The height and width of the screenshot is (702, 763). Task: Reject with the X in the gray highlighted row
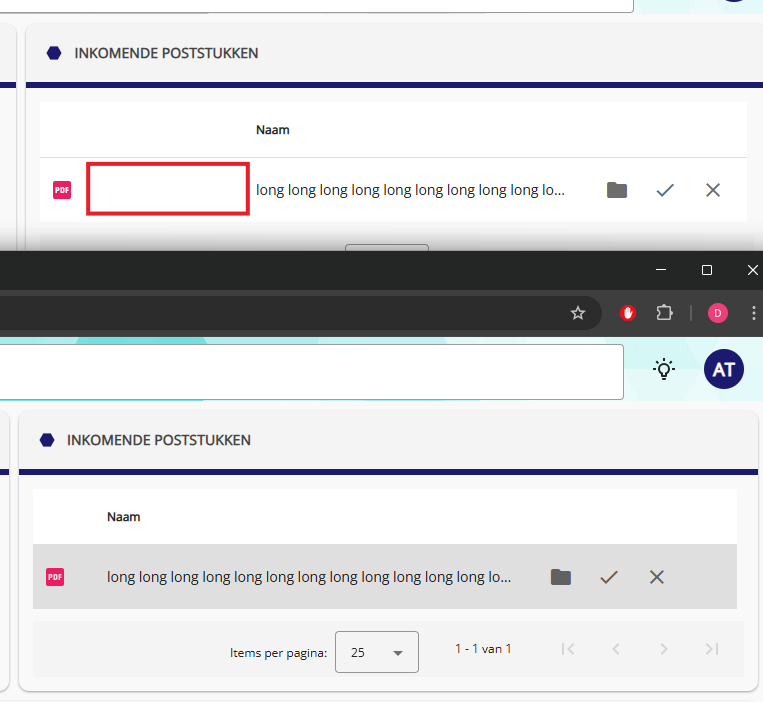click(657, 577)
